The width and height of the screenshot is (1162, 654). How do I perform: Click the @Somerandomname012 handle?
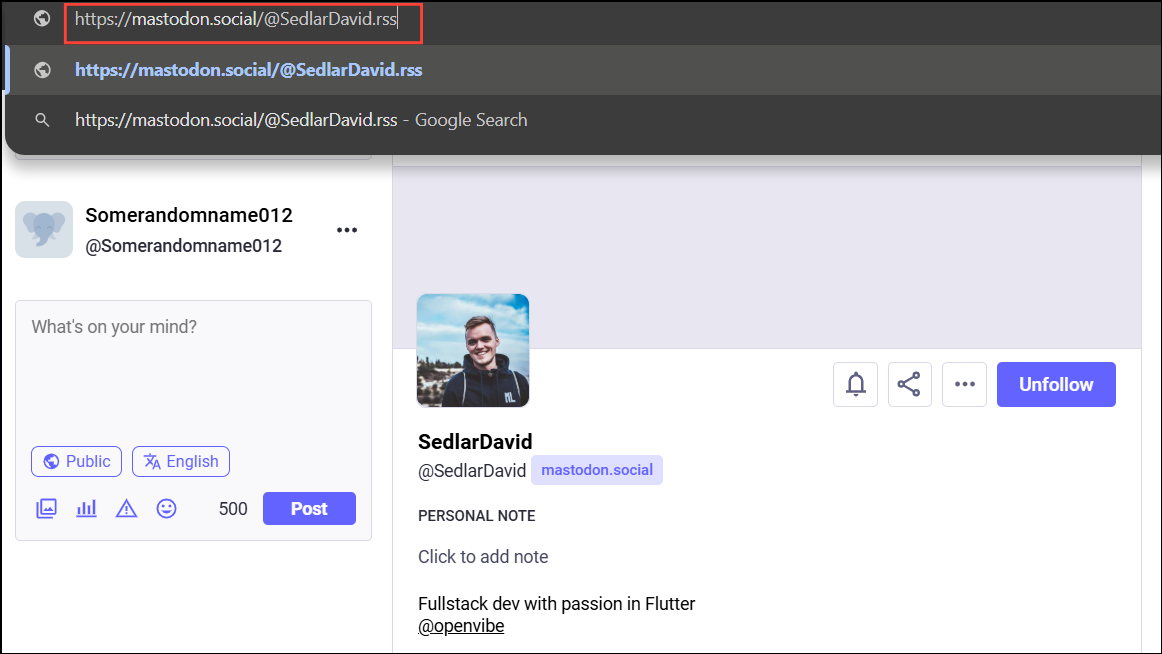pyautogui.click(x=184, y=246)
